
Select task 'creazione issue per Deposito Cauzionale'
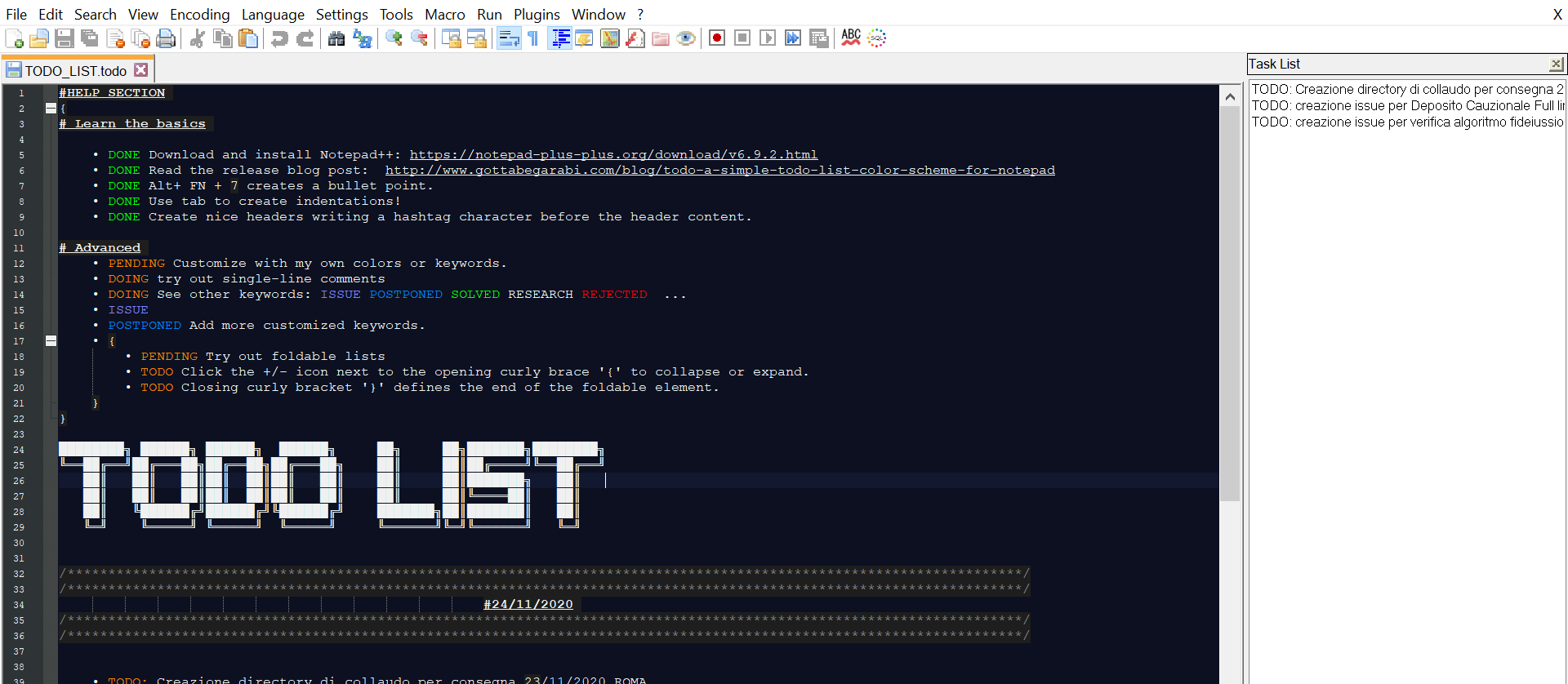point(1407,105)
